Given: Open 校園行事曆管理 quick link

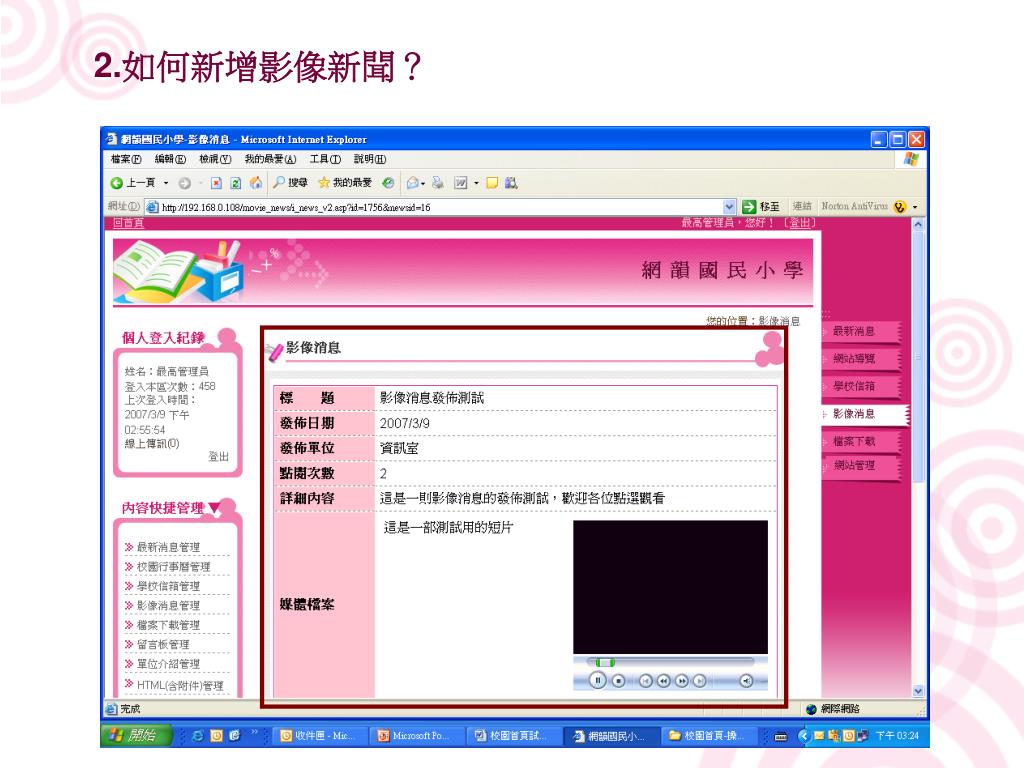Looking at the screenshot, I should (173, 567).
